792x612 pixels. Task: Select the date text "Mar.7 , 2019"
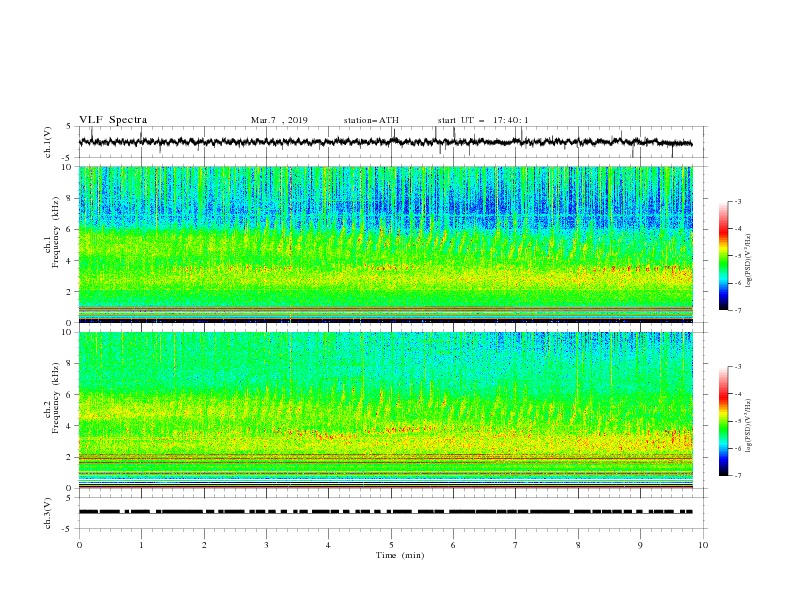pos(279,120)
